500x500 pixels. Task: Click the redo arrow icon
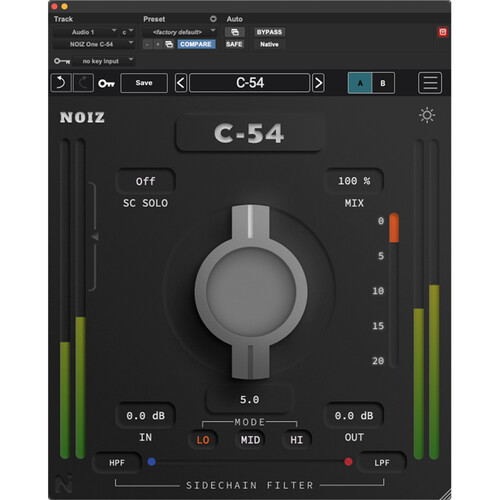(83, 83)
